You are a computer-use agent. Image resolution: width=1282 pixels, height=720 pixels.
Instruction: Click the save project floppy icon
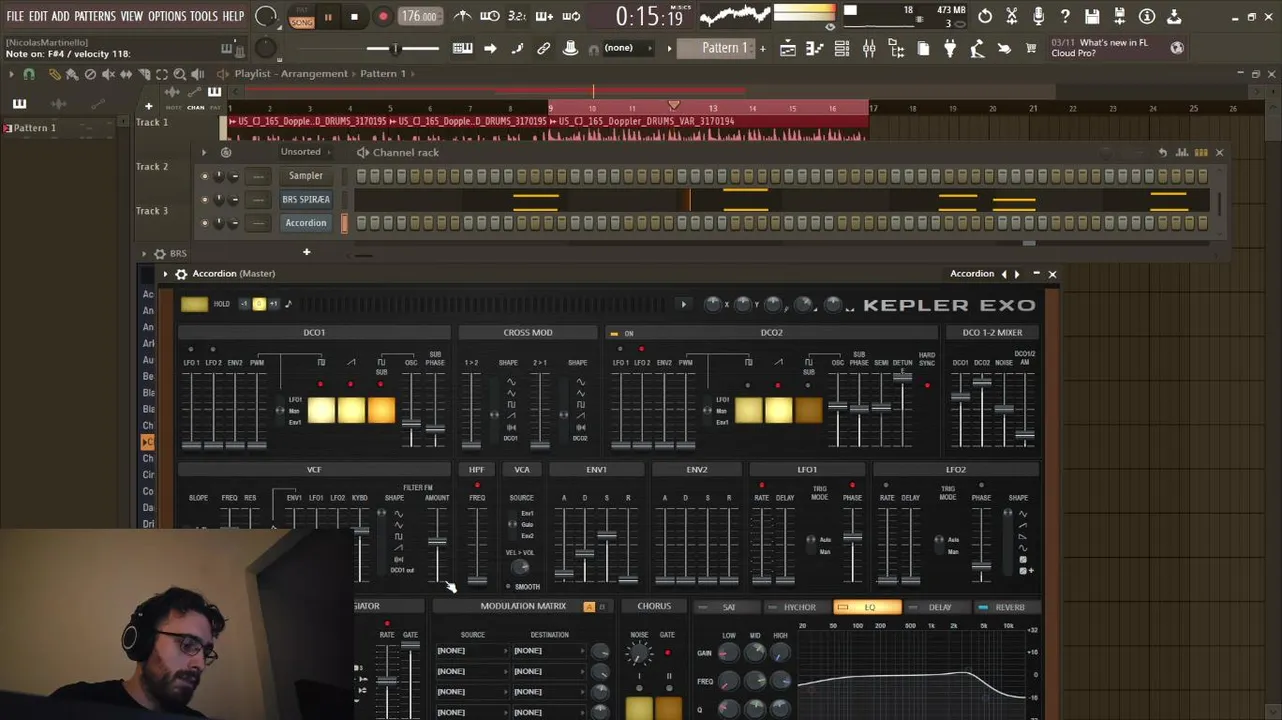point(1092,16)
